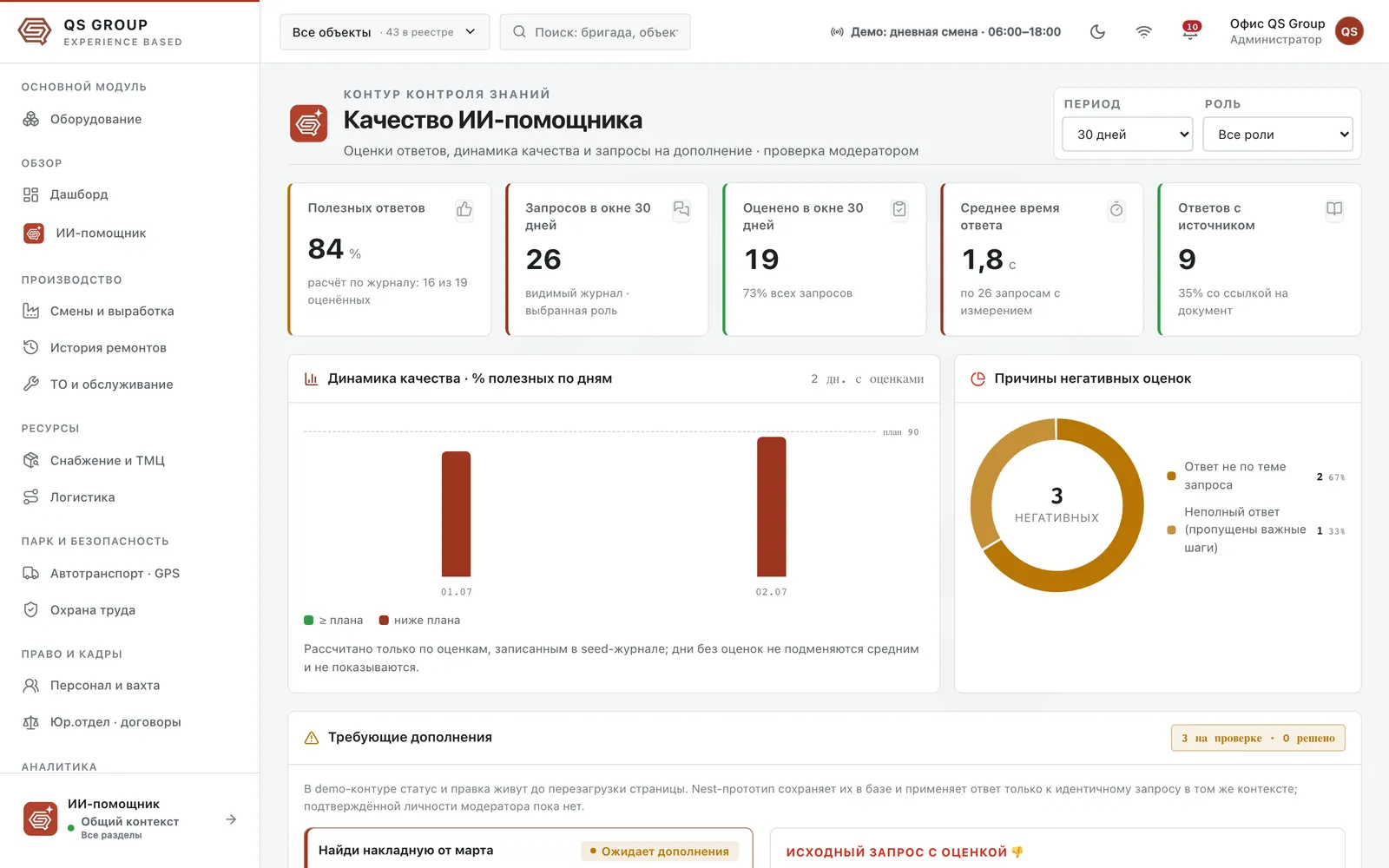The image size is (1389, 868).
Task: Click the QS Group logo
Action: click(35, 31)
